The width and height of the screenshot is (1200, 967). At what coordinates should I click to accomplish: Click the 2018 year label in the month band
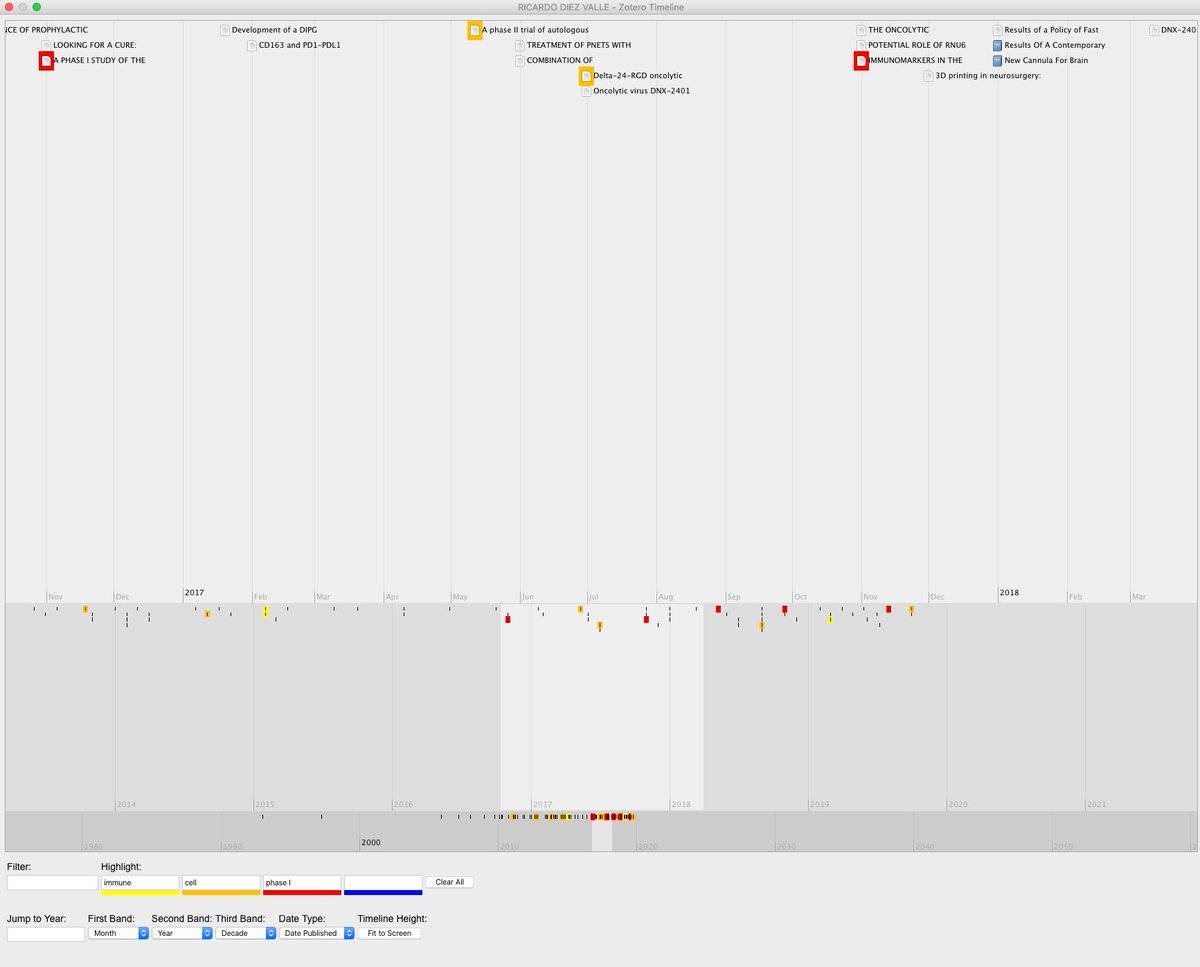[1009, 593]
